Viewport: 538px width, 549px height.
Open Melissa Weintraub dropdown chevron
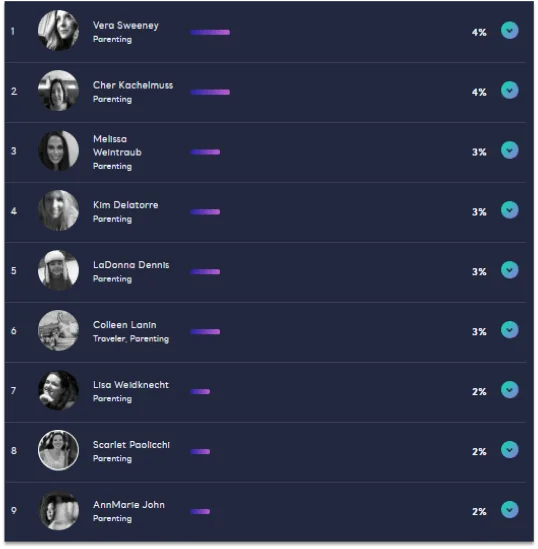[x=509, y=150]
